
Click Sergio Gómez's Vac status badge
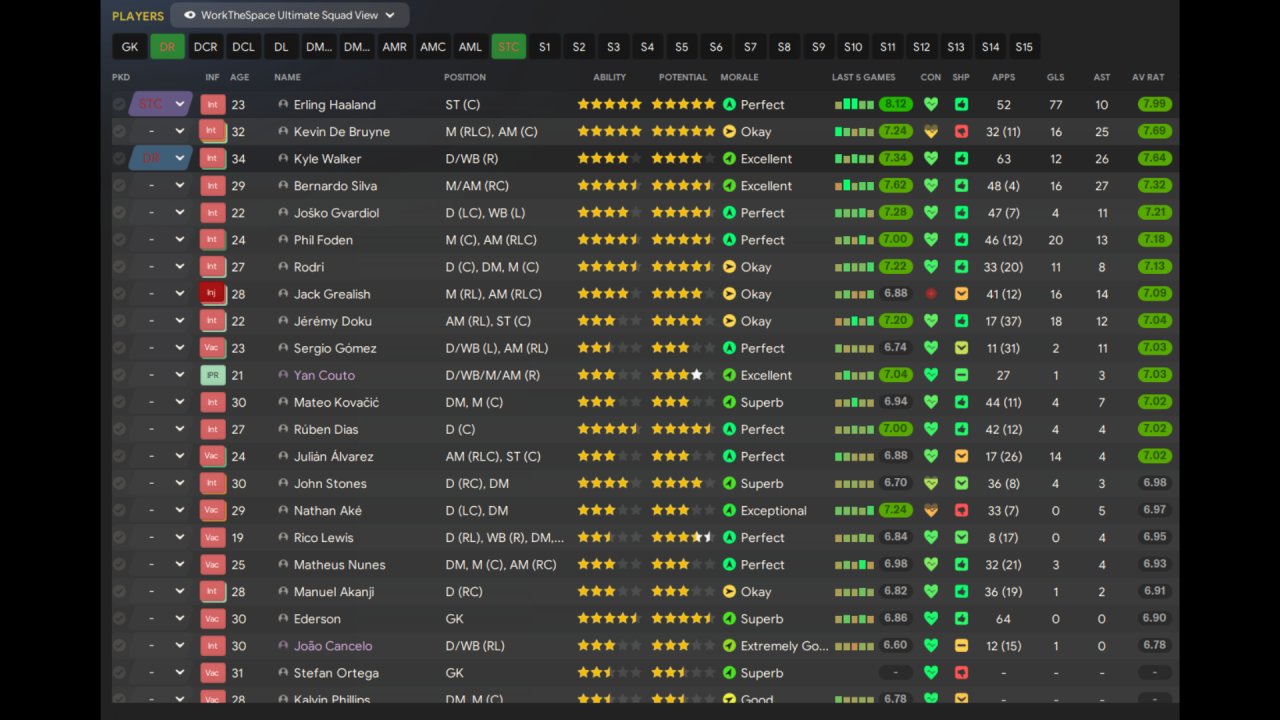click(212, 348)
